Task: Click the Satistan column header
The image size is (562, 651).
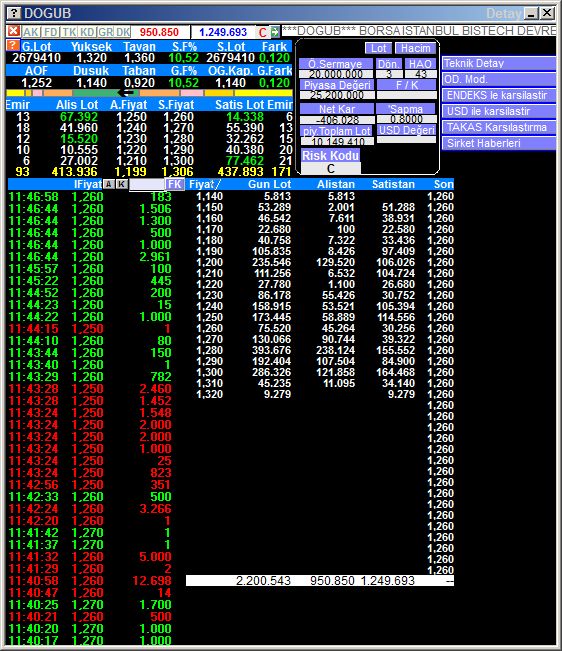Action: pos(393,184)
